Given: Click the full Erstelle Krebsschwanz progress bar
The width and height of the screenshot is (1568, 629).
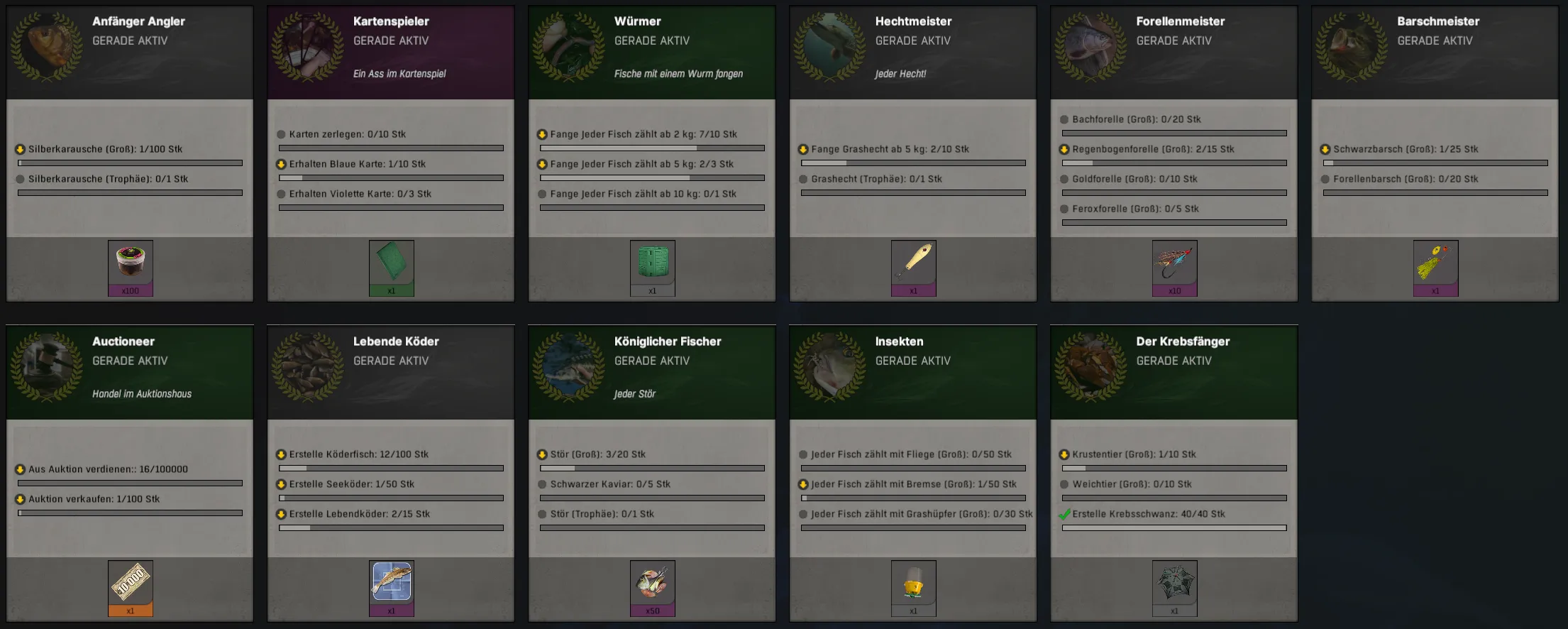Looking at the screenshot, I should pos(1174,527).
